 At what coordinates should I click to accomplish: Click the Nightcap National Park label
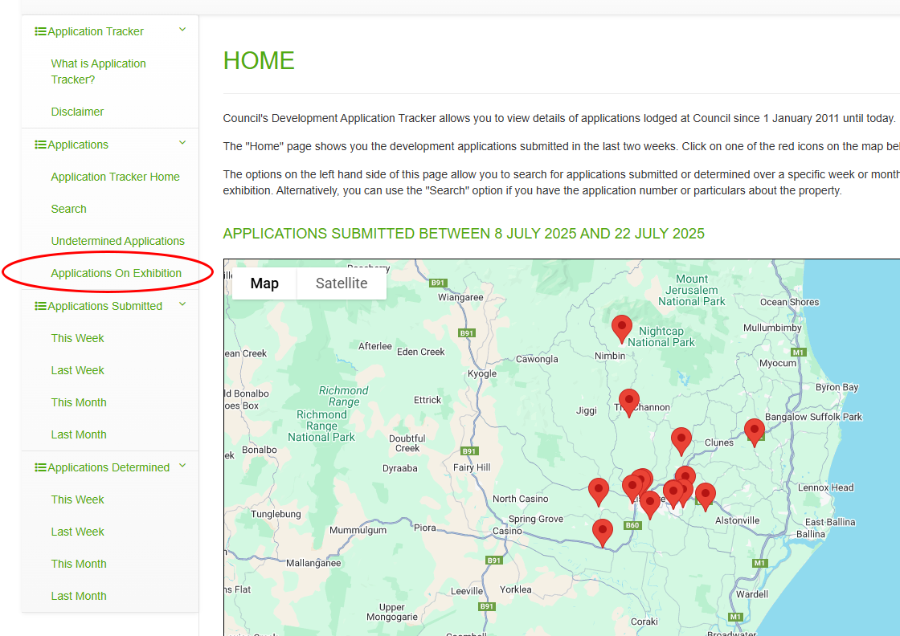[x=661, y=337]
